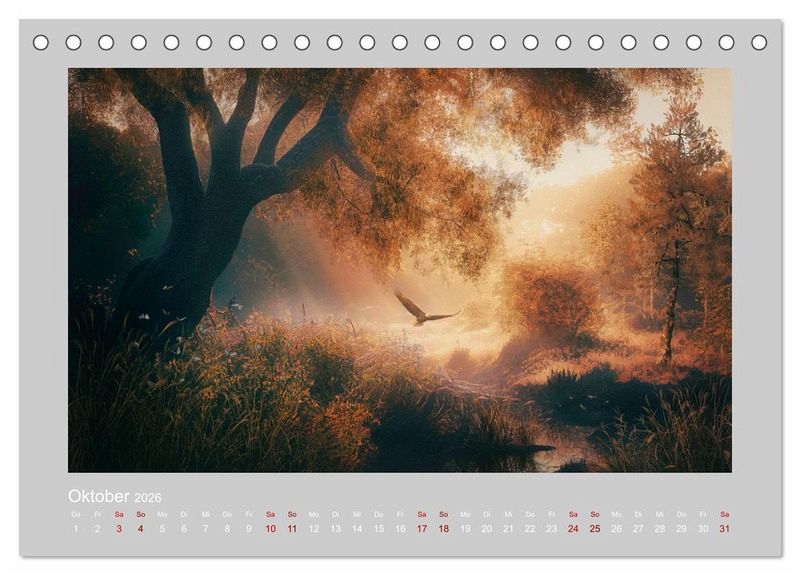This screenshot has height=575, width=800.
Task: Select date 19 in the calendar row
Action: click(x=465, y=529)
